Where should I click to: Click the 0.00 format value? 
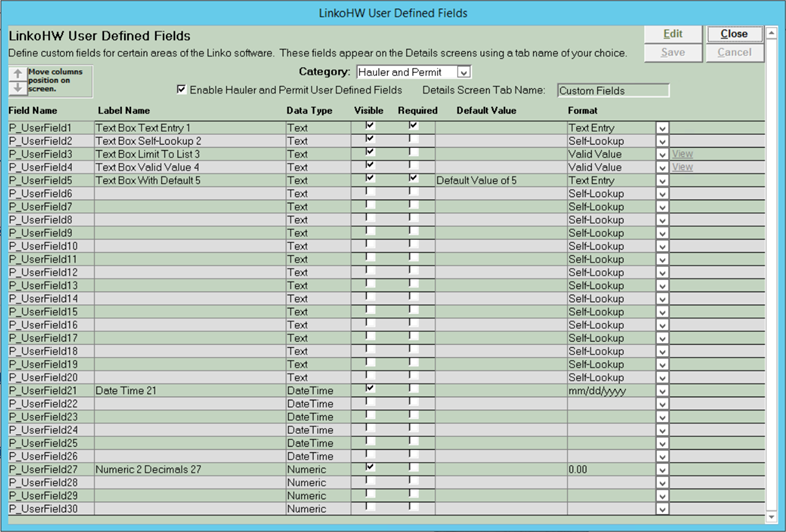tap(577, 470)
